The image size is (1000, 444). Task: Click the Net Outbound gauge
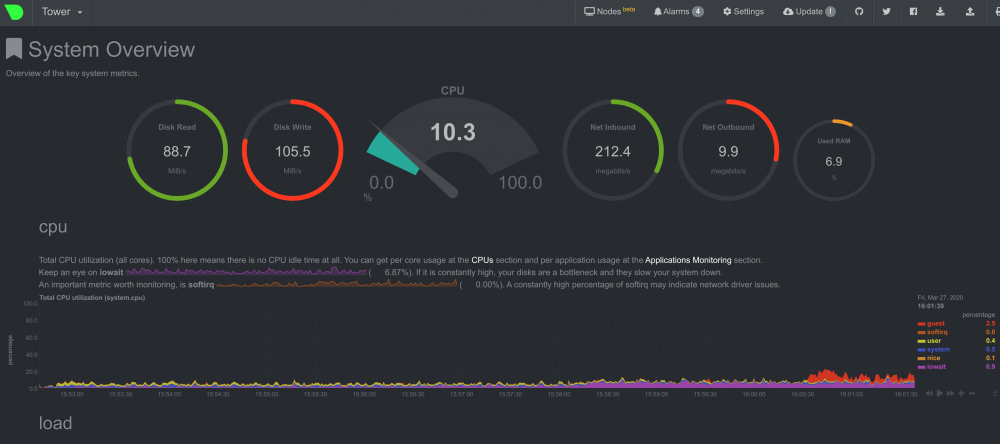[x=728, y=151]
